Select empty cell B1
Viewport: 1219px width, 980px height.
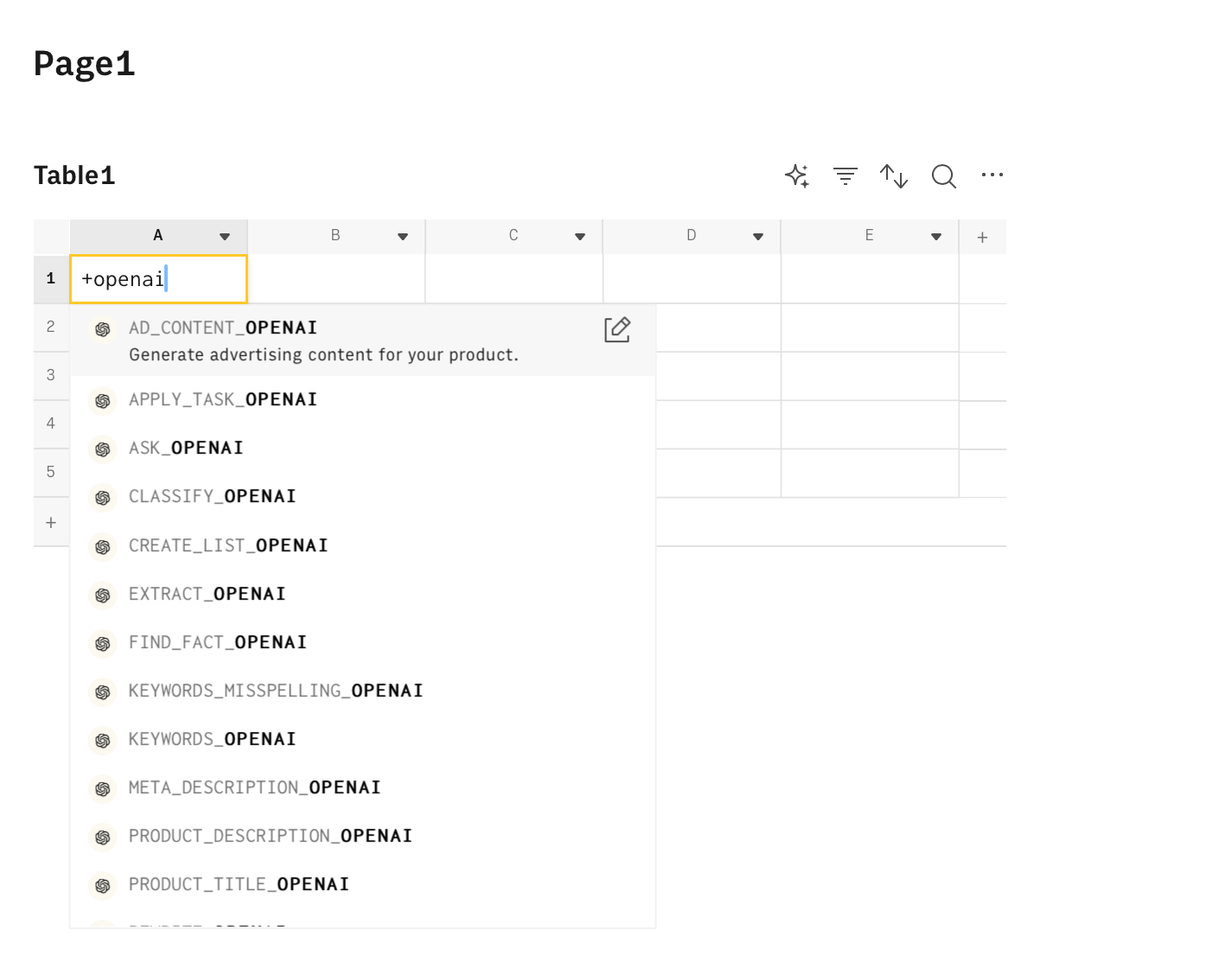point(336,279)
